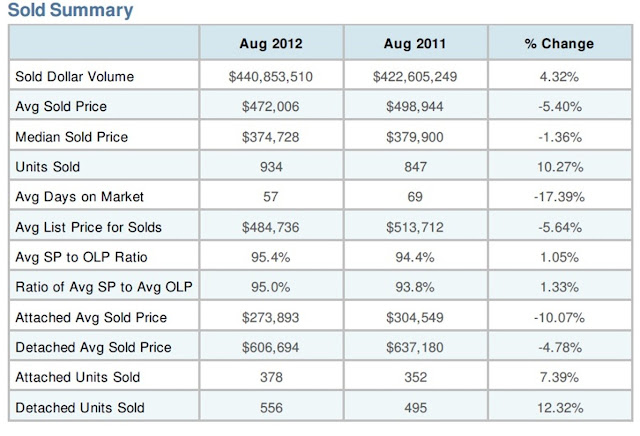640x436 pixels.
Task: Click the % Change column header
Action: (x=559, y=43)
